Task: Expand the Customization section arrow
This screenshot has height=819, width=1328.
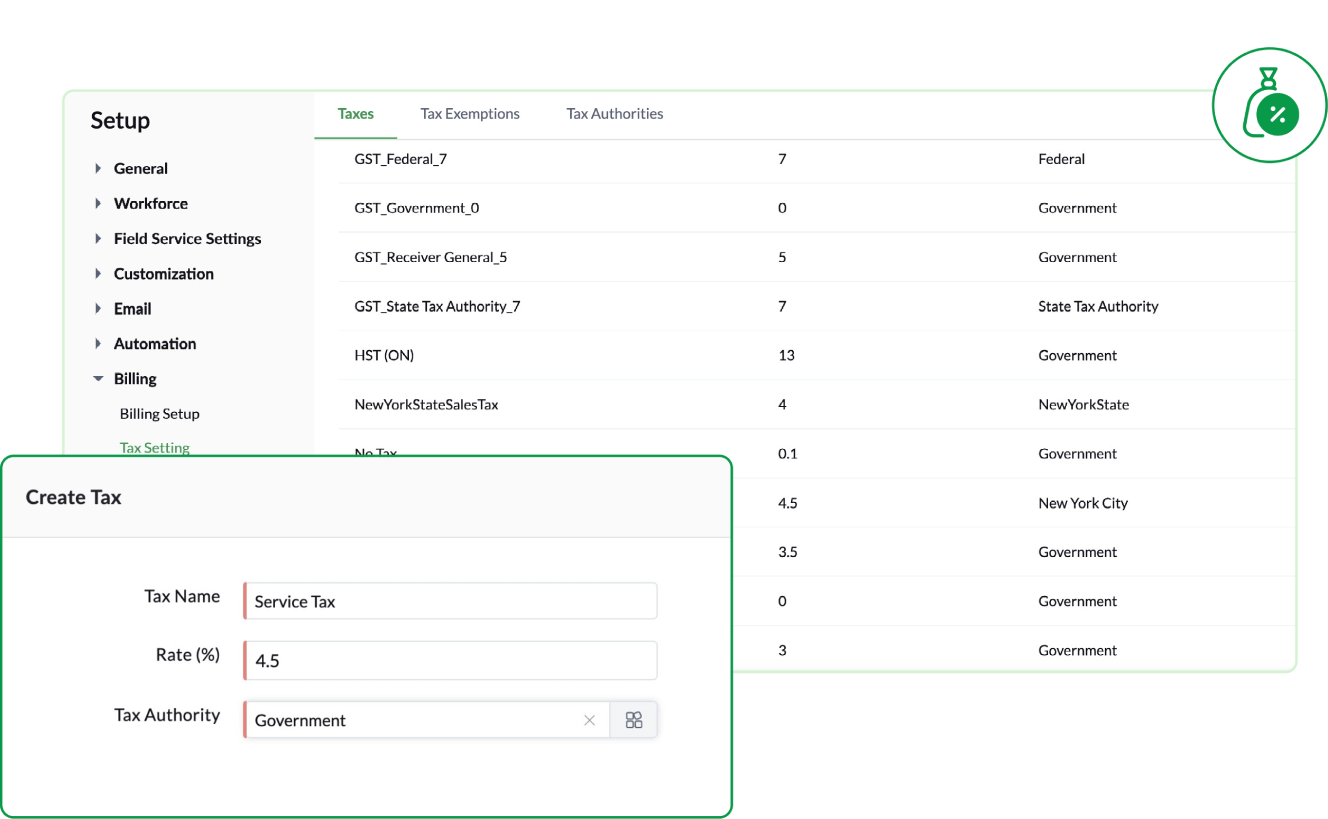Action: pyautogui.click(x=98, y=274)
